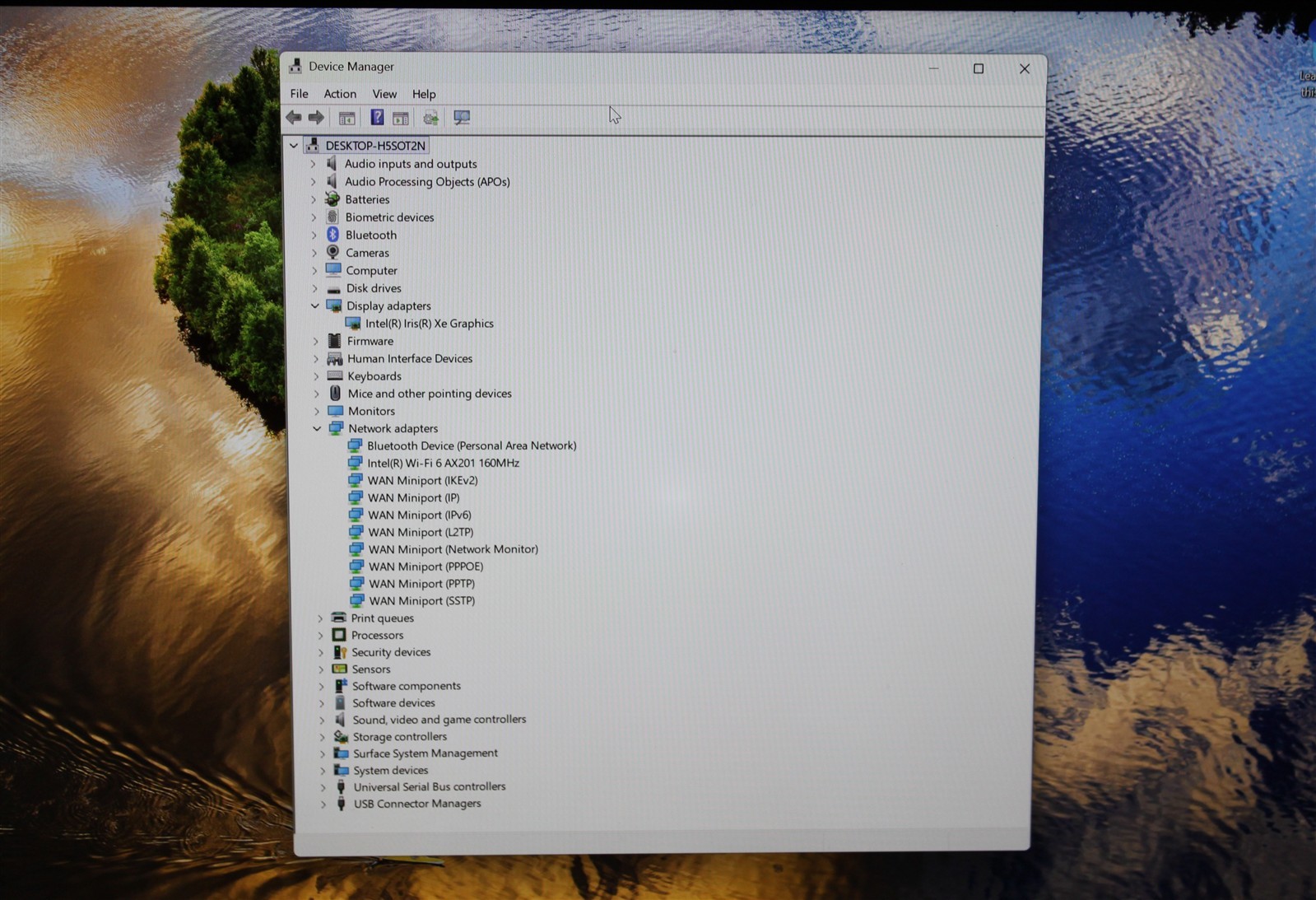Click the Batteries category icon
This screenshot has width=1316, height=900.
click(332, 199)
